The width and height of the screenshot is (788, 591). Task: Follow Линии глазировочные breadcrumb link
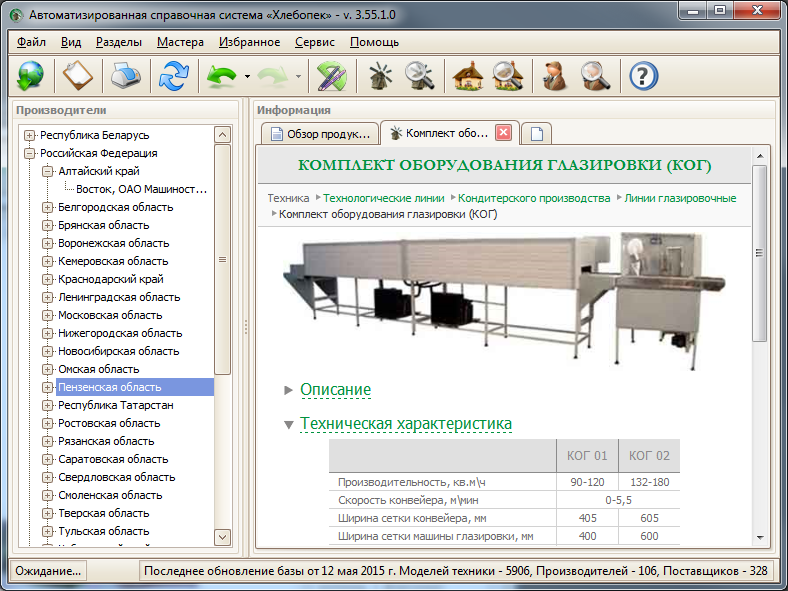(x=680, y=198)
